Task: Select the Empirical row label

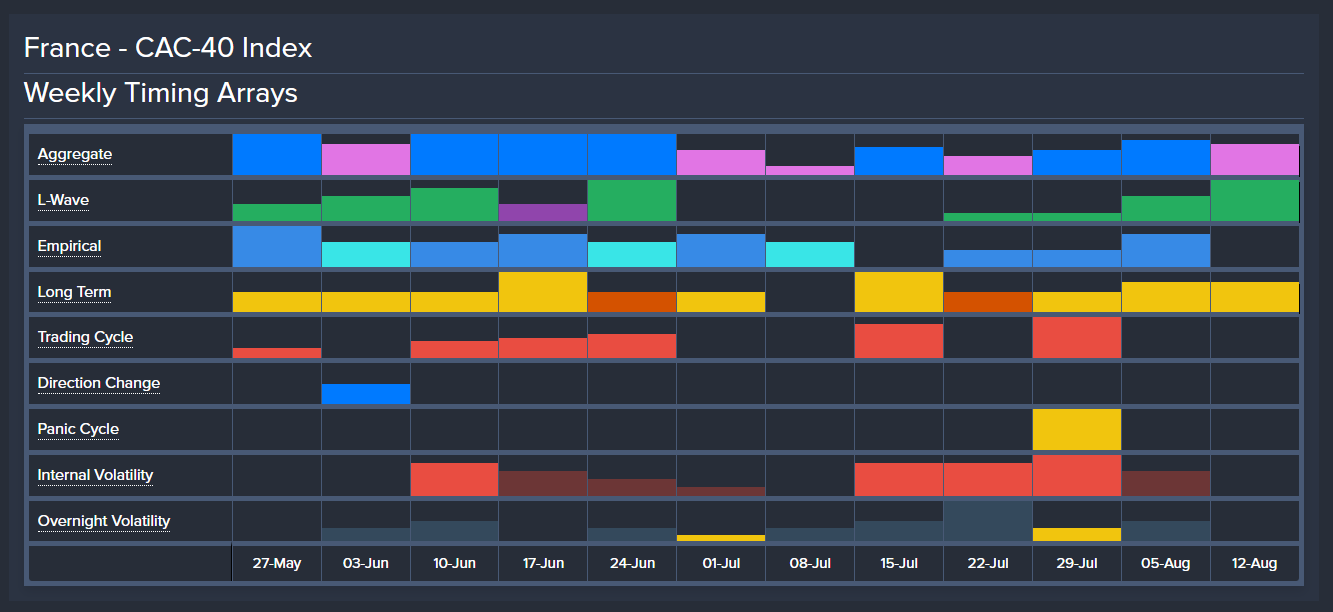Action: point(70,246)
